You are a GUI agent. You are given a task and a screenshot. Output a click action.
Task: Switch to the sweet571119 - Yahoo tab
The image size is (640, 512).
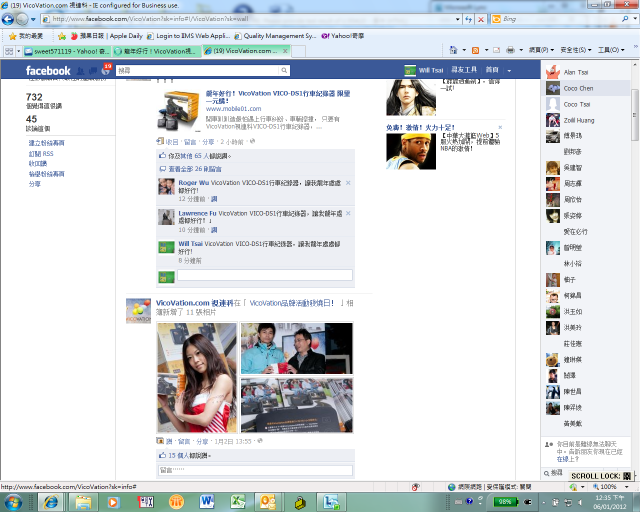67,51
